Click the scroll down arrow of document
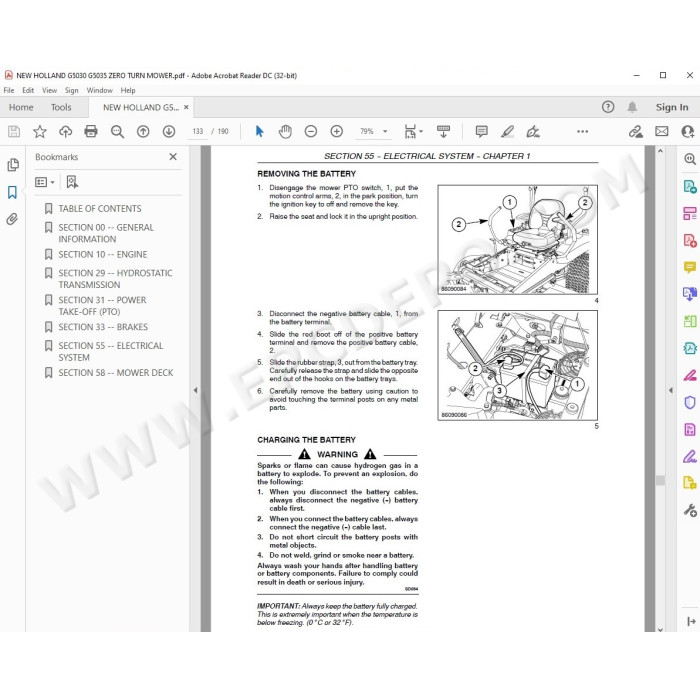Image resolution: width=700 pixels, height=700 pixels. pyautogui.click(x=660, y=629)
